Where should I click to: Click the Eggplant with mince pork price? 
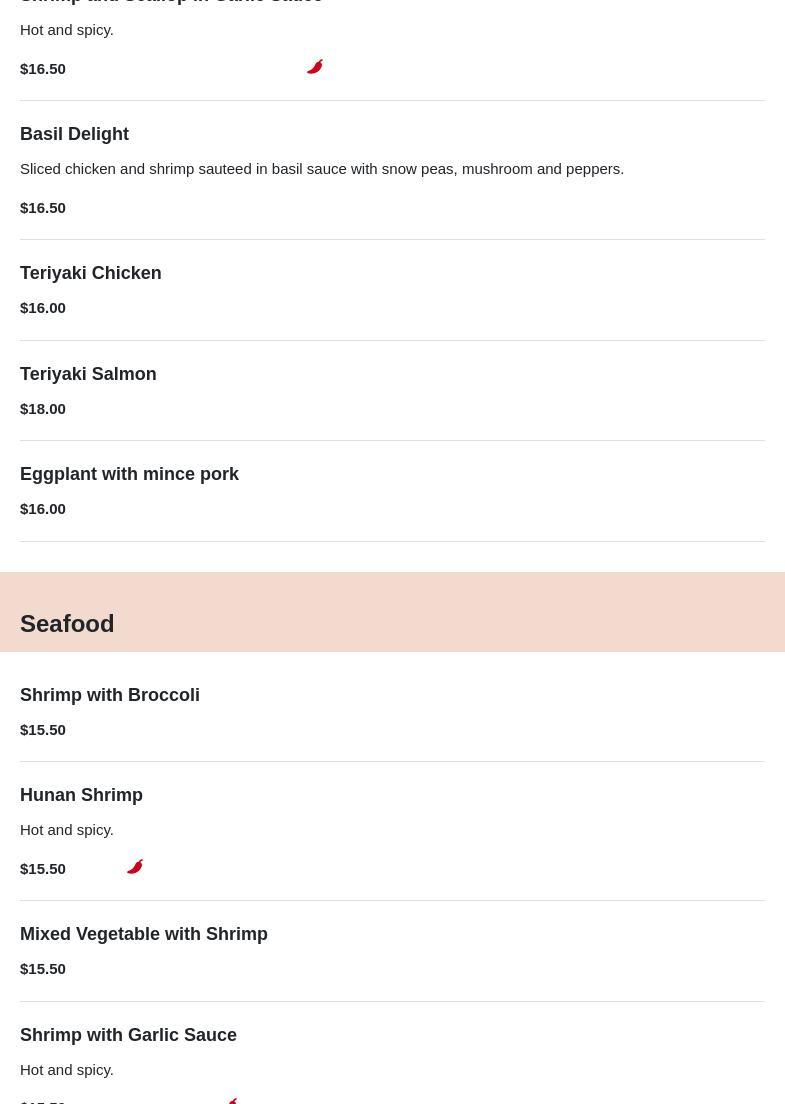click(43, 508)
